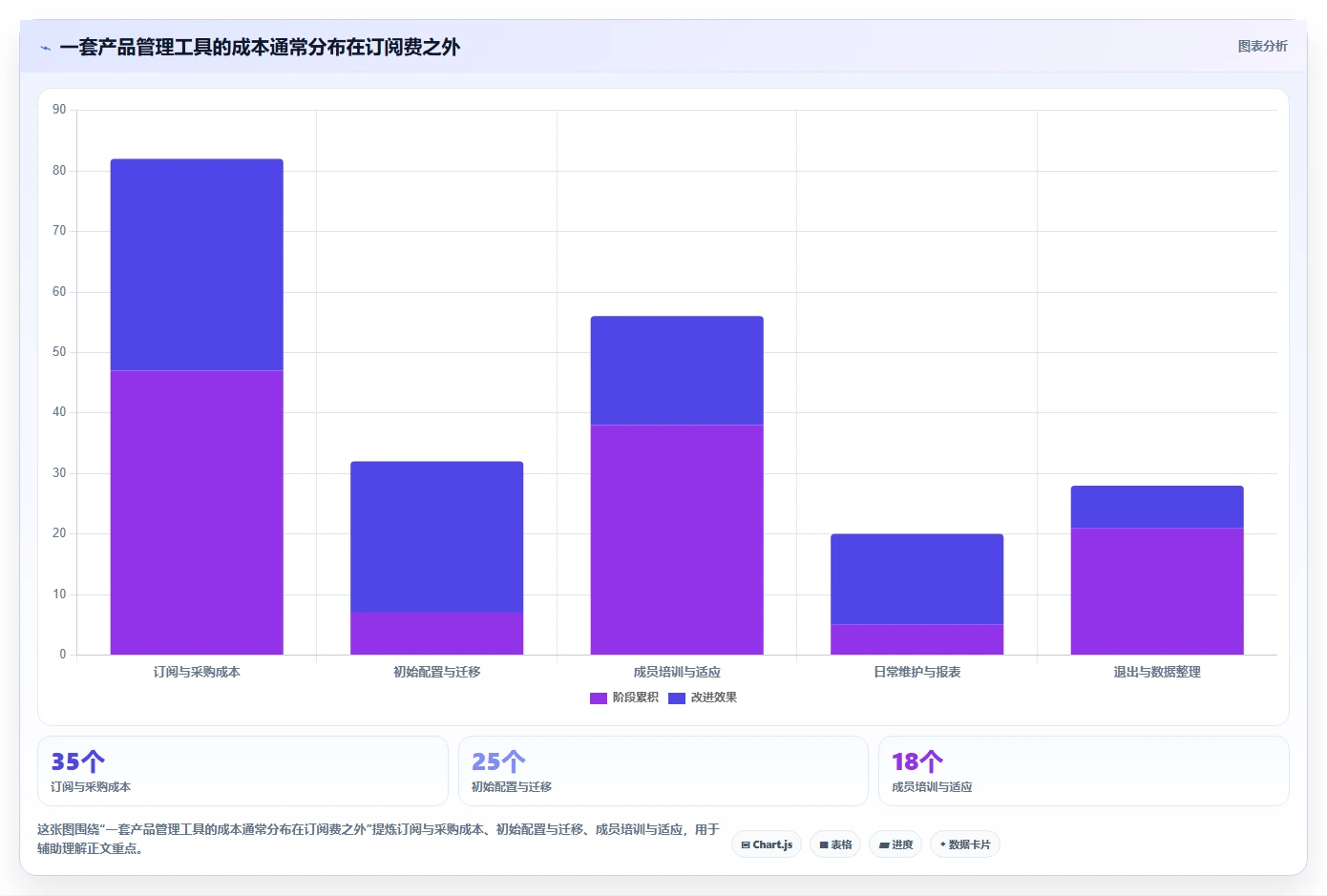The height and width of the screenshot is (896, 1327).
Task: Click the purple segment of the 退出与数据整理 bar
Action: 1157,591
